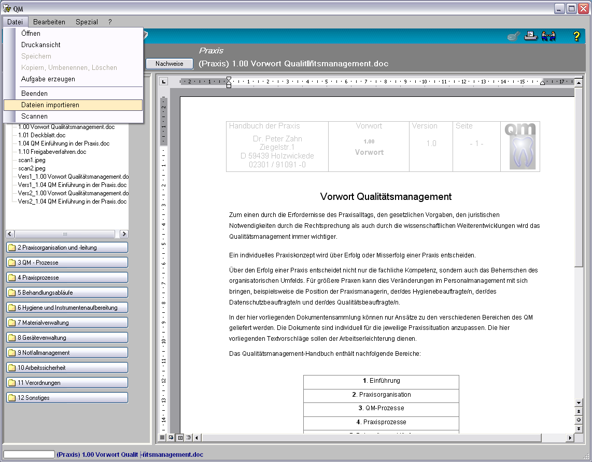Image resolution: width=592 pixels, height=462 pixels.
Task: Click the document horizontal scrollbar thumb
Action: (371, 437)
